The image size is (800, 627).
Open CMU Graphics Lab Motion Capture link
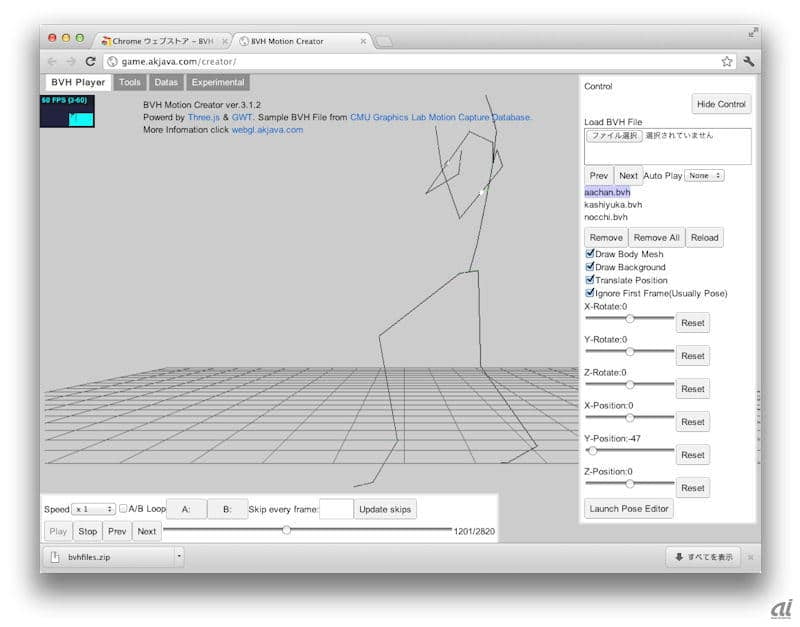point(440,117)
